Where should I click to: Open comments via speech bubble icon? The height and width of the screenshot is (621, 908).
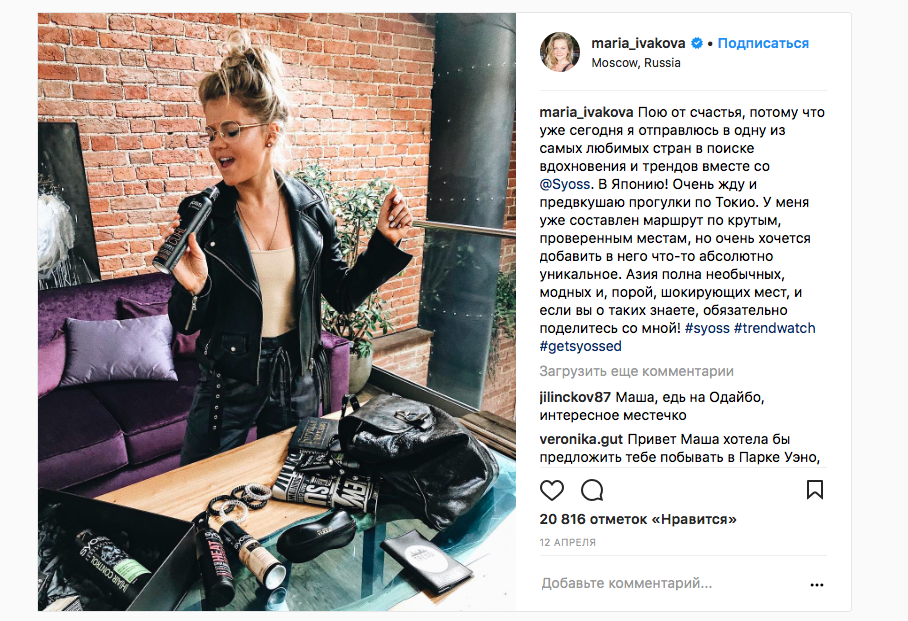592,490
